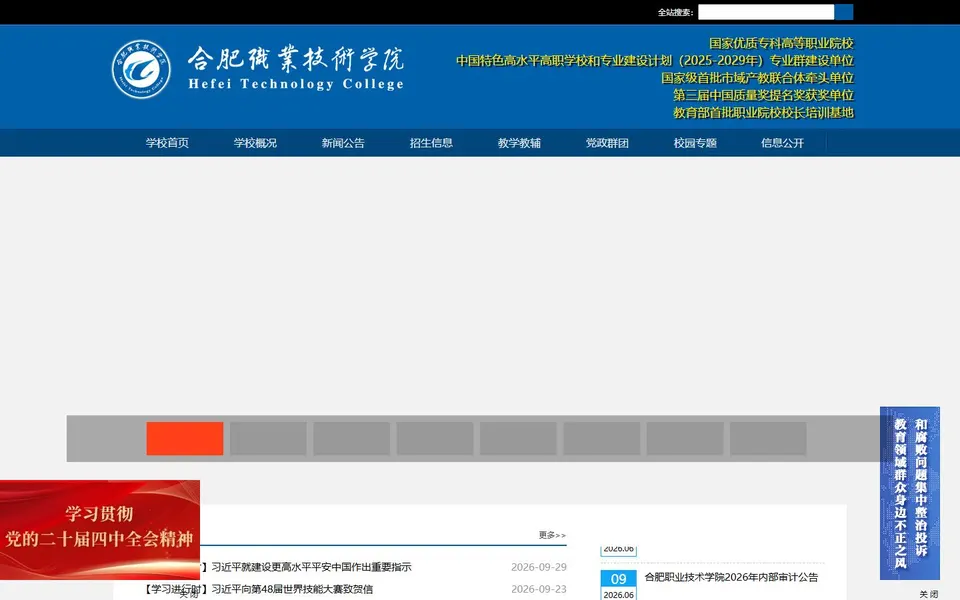Image resolution: width=960 pixels, height=600 pixels.
Task: Click the date 2026-09-29 in the news list
Action: 539,568
